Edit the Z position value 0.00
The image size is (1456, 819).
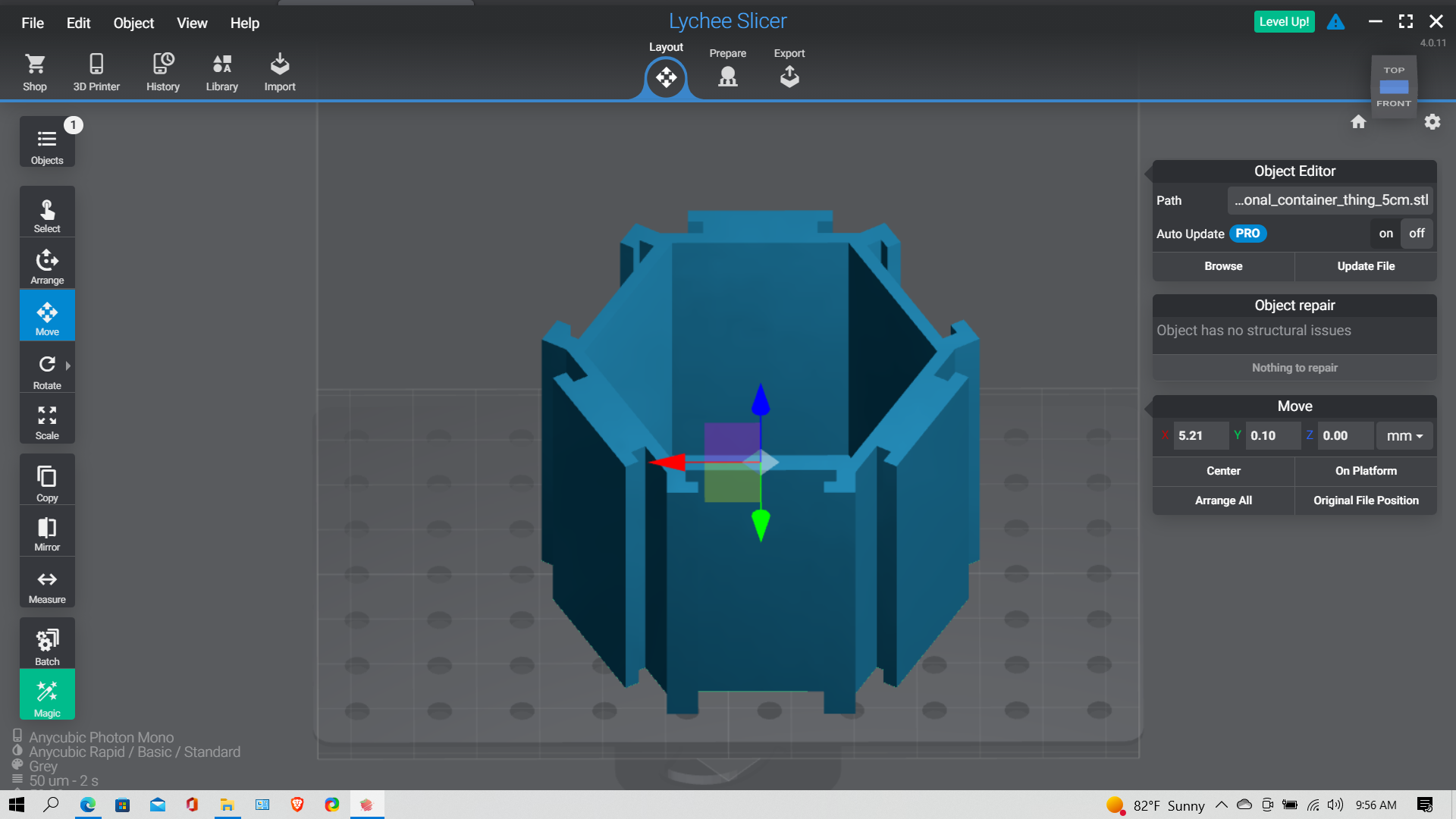click(1346, 436)
